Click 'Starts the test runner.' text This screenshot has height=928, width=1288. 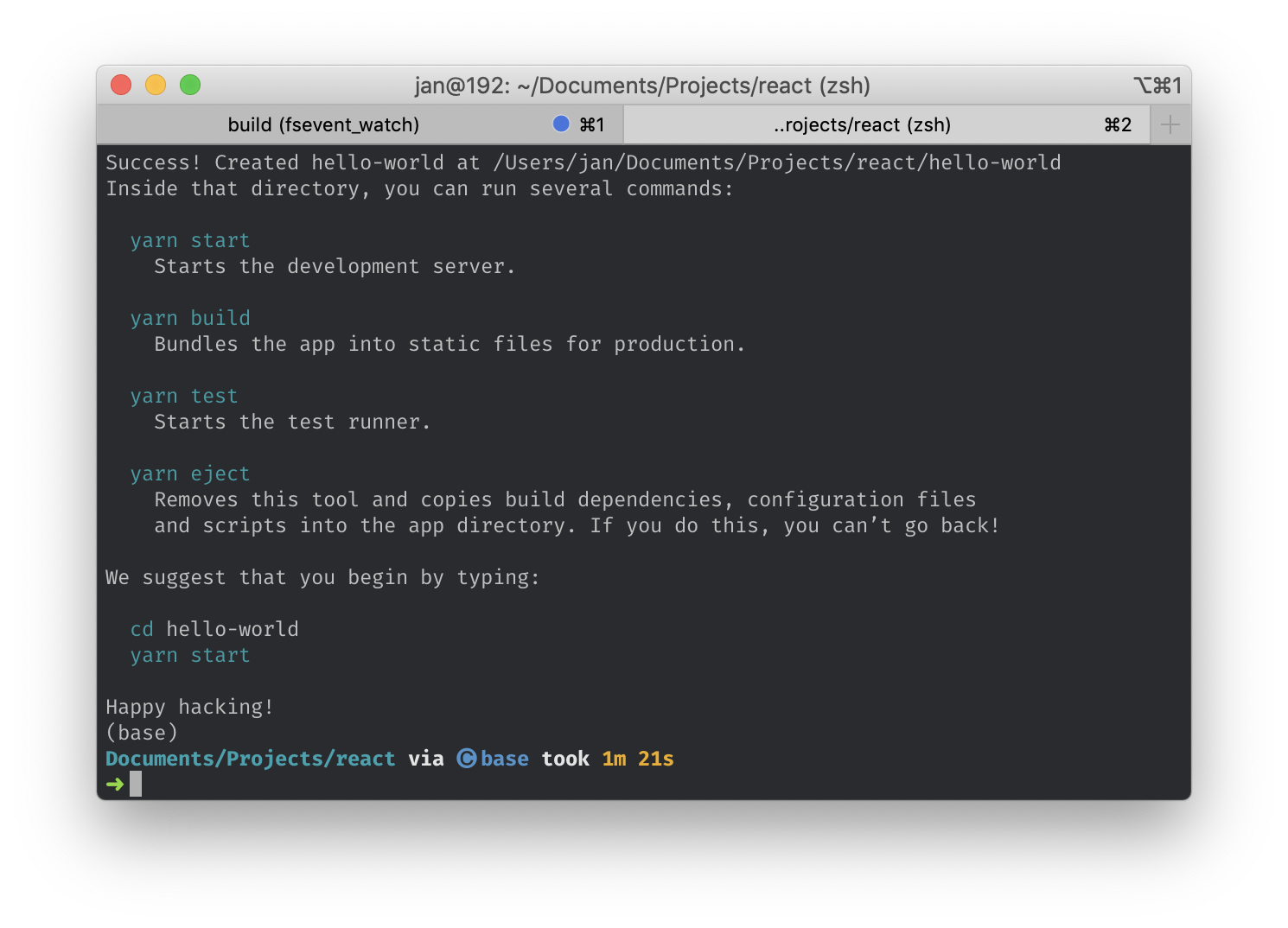point(292,422)
